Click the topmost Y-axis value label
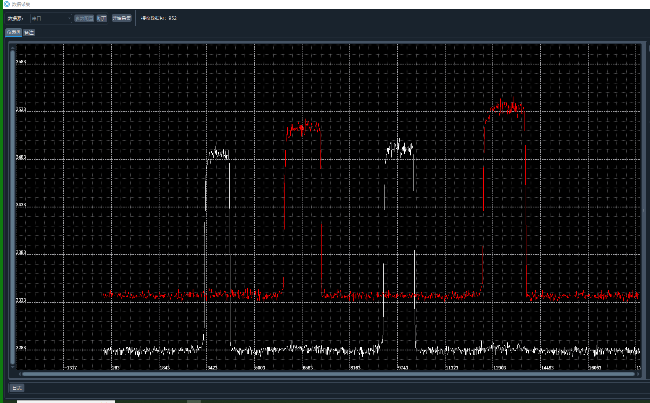The image size is (650, 403). tap(21, 62)
